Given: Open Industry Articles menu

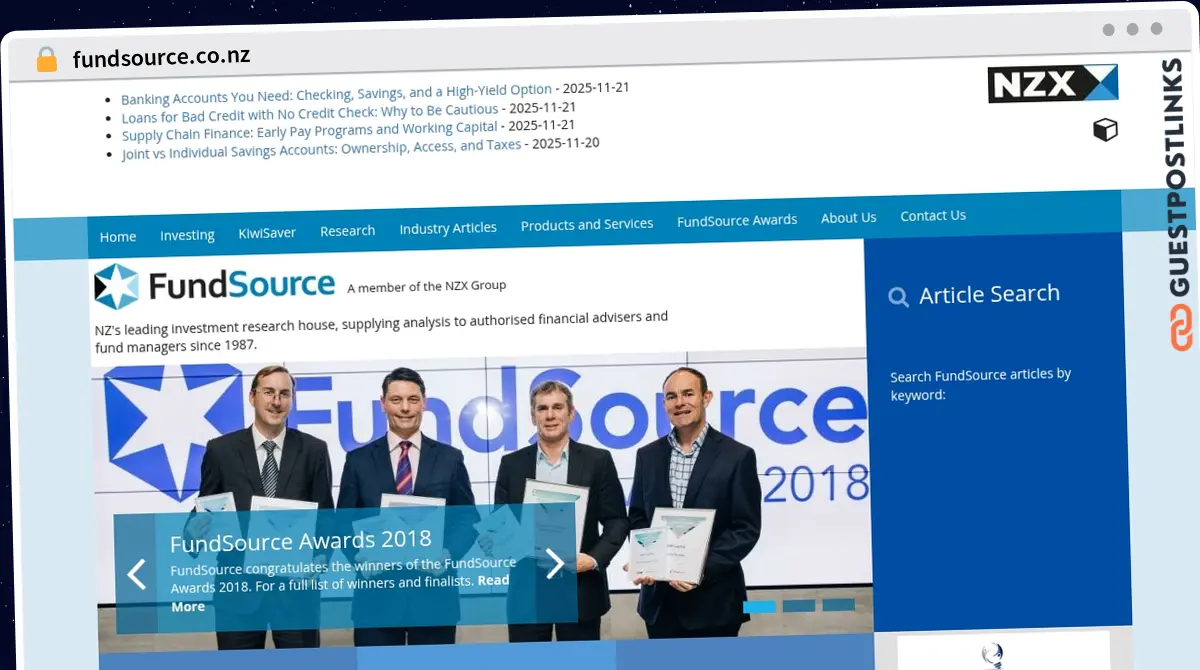Looking at the screenshot, I should coord(448,228).
